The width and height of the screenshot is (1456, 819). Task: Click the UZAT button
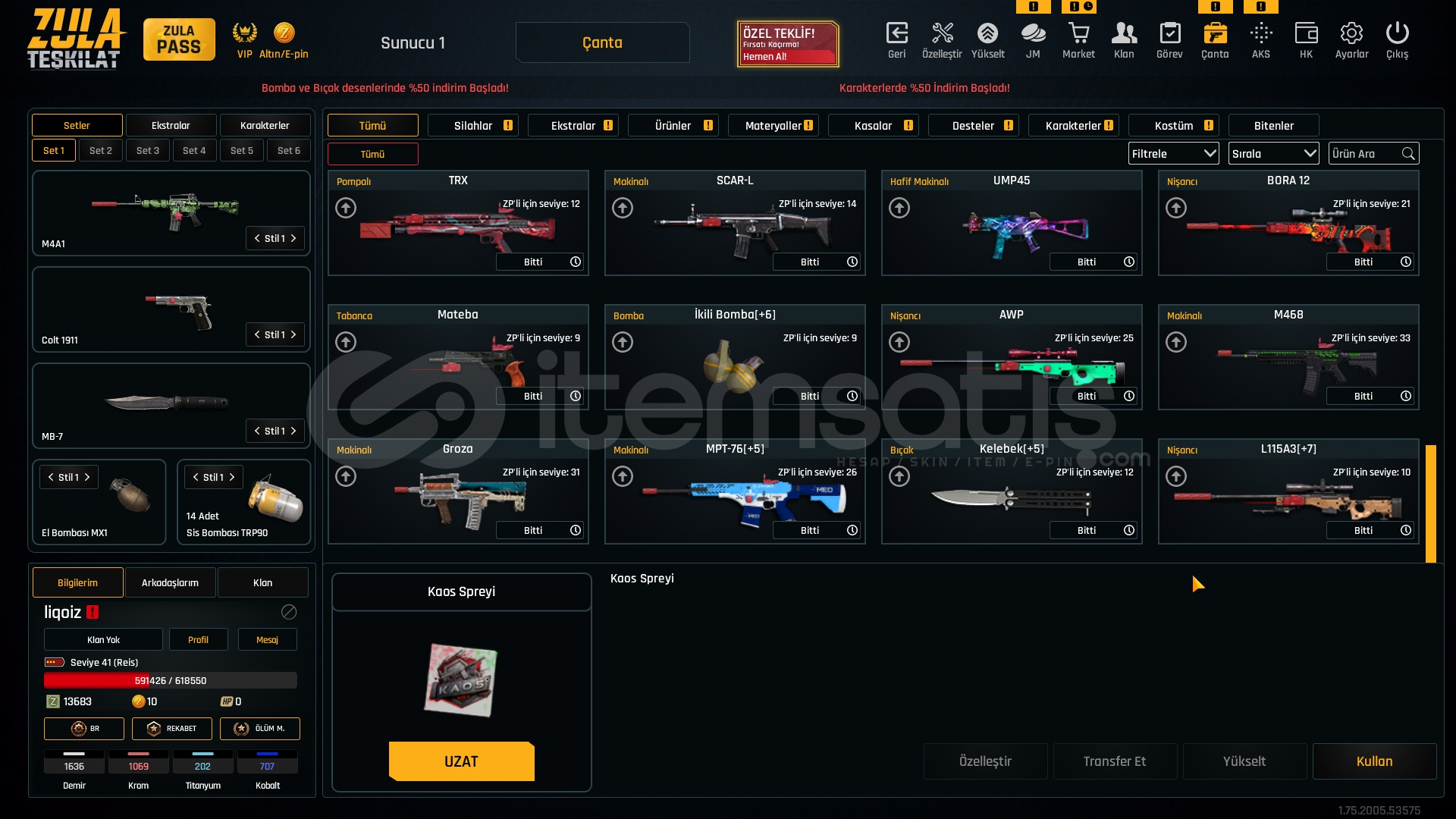coord(462,761)
